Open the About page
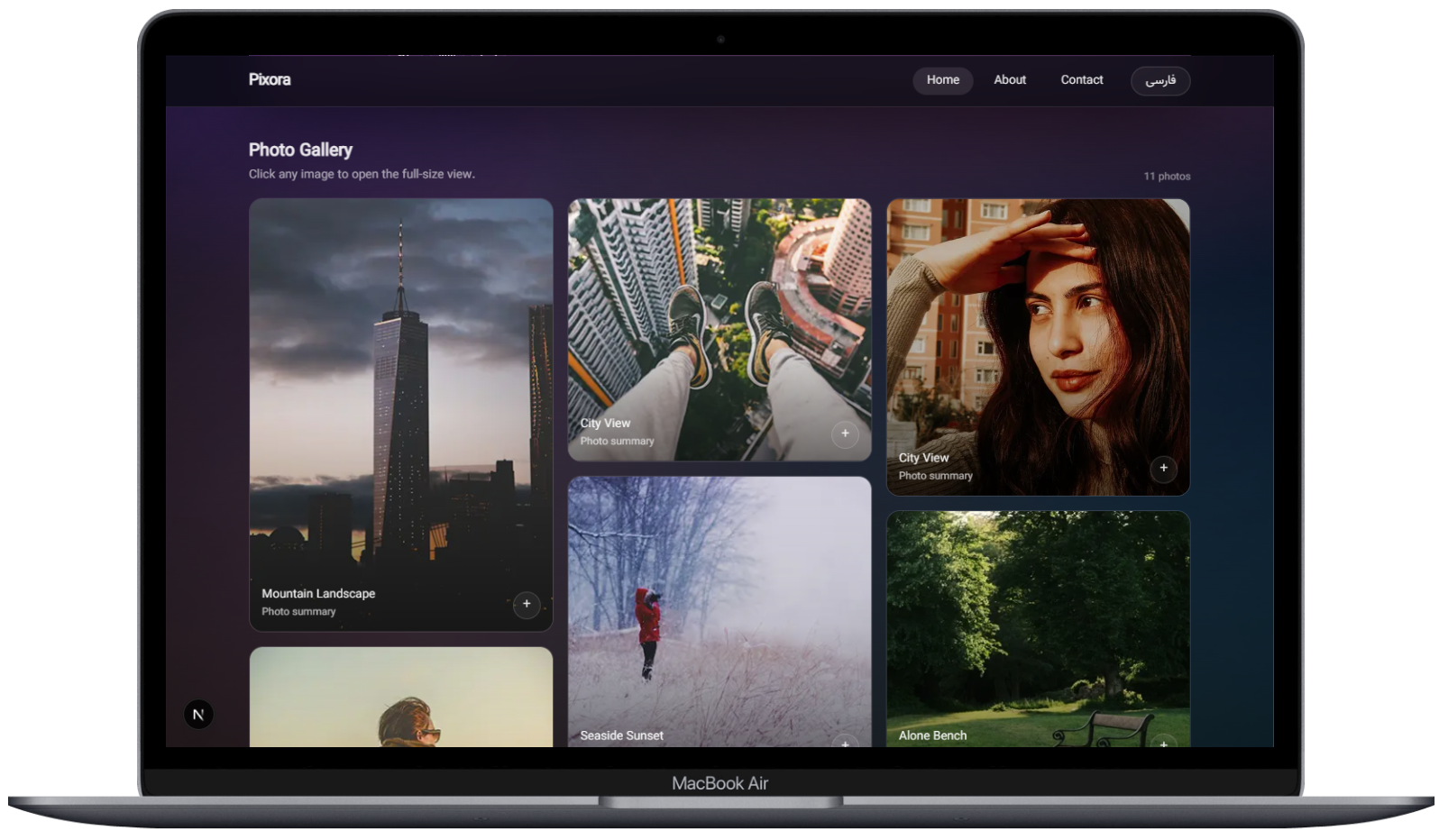This screenshot has height=840, width=1448. (1010, 80)
